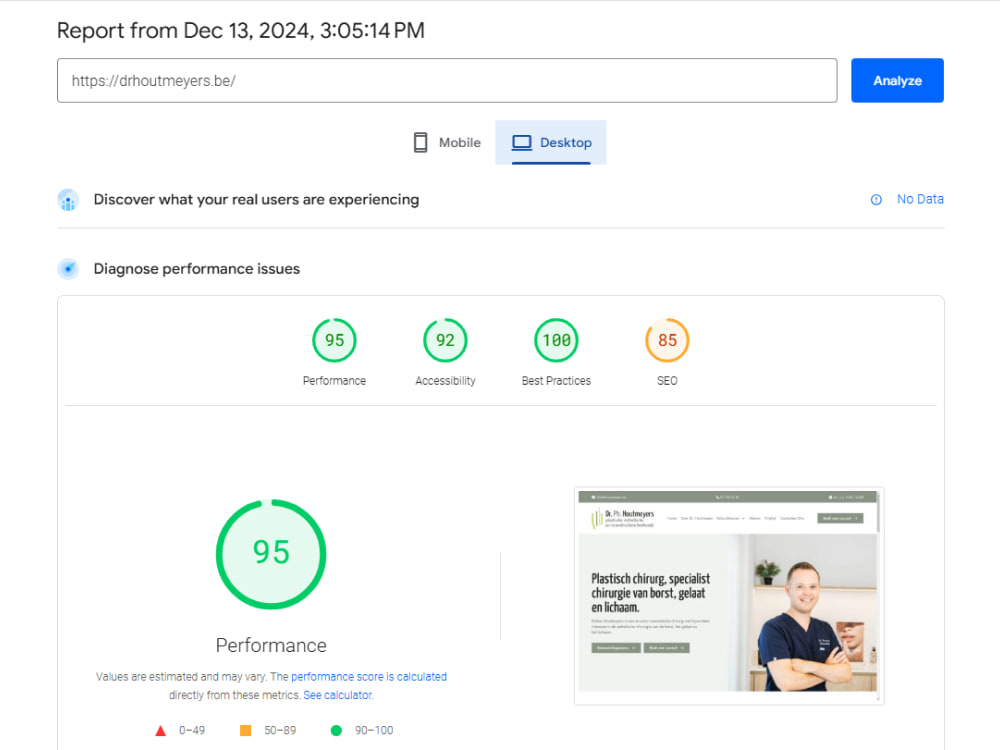Open the 'See calculator' link

338,695
